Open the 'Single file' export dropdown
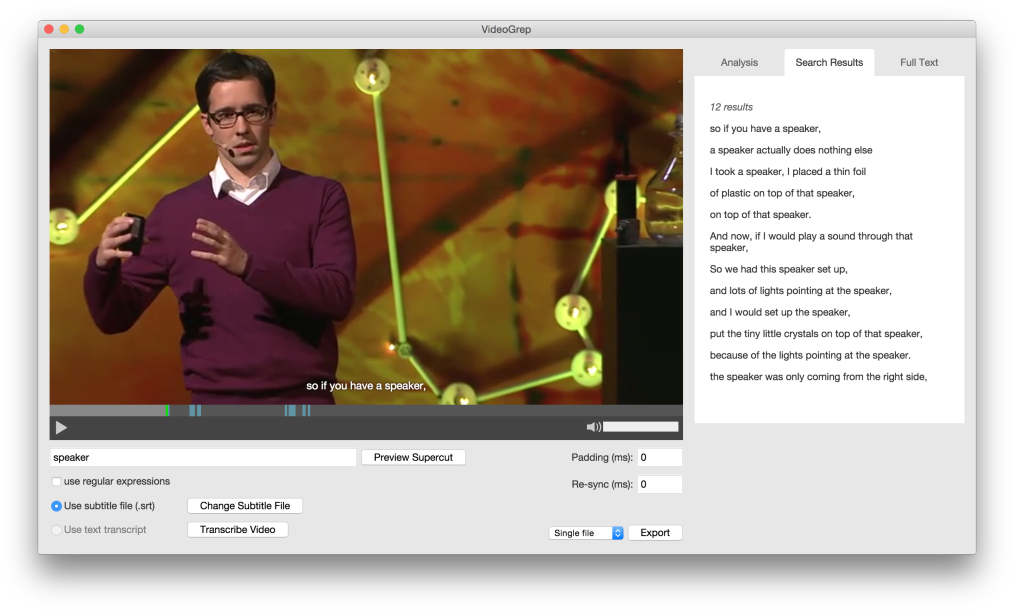1013x611 pixels. pyautogui.click(x=586, y=533)
